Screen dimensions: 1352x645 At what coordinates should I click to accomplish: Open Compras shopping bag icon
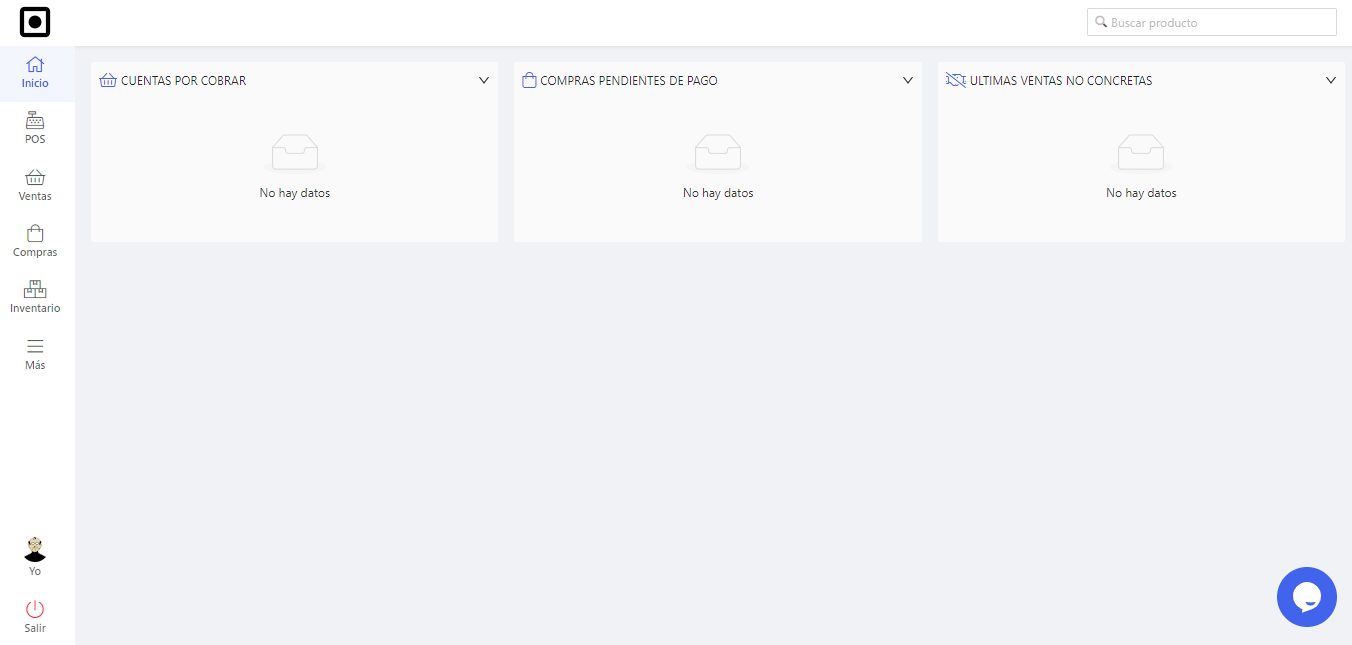35,233
